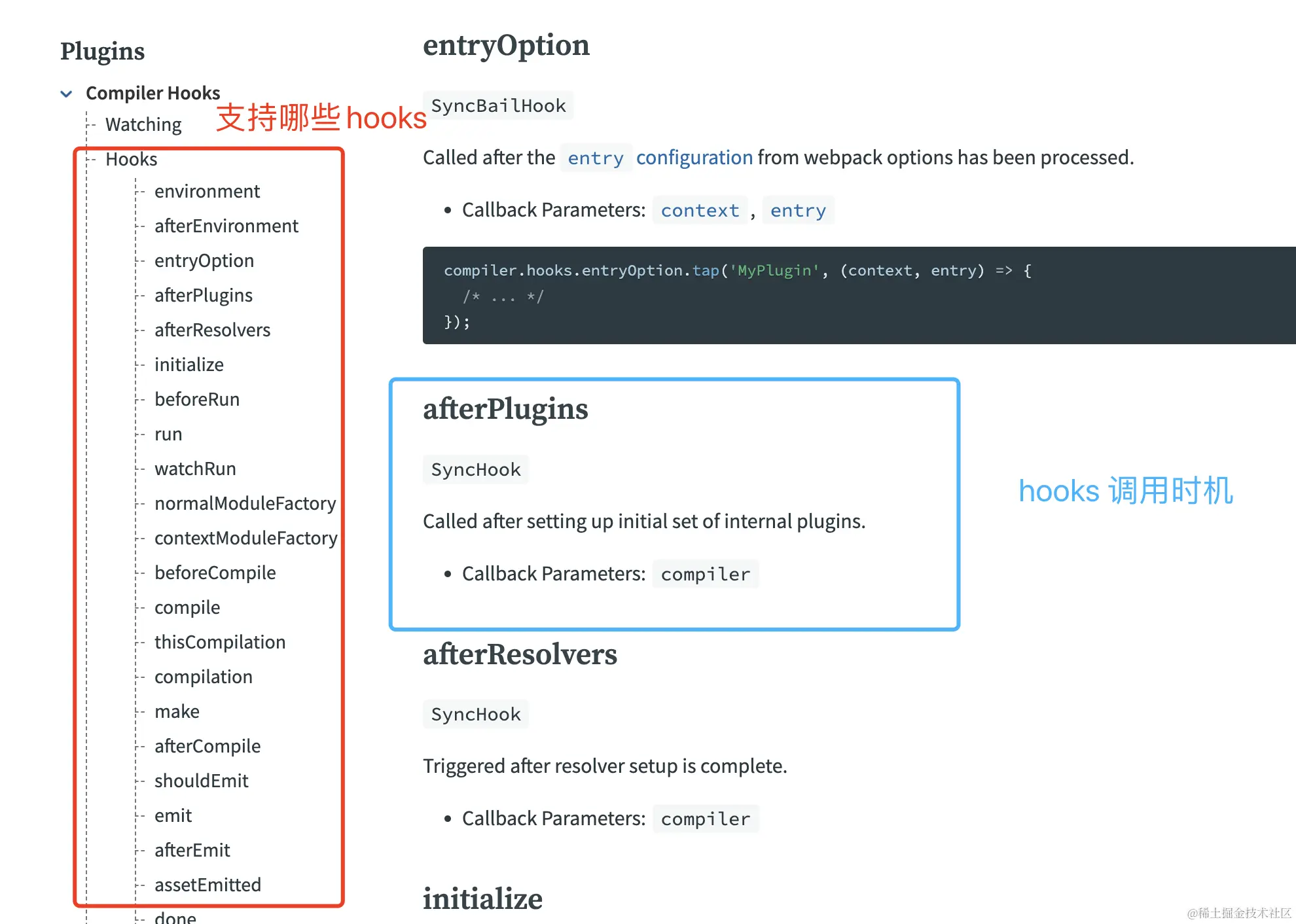Viewport: 1296px width, 924px height.
Task: Open afterEnvironment in sidebar
Action: pos(226,226)
